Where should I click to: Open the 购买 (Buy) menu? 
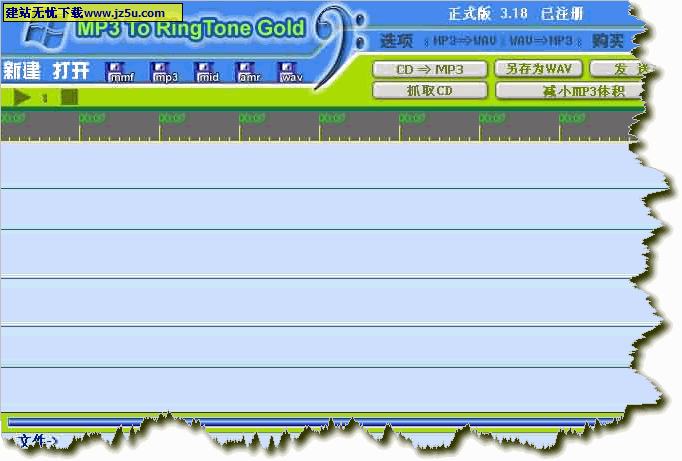click(608, 41)
